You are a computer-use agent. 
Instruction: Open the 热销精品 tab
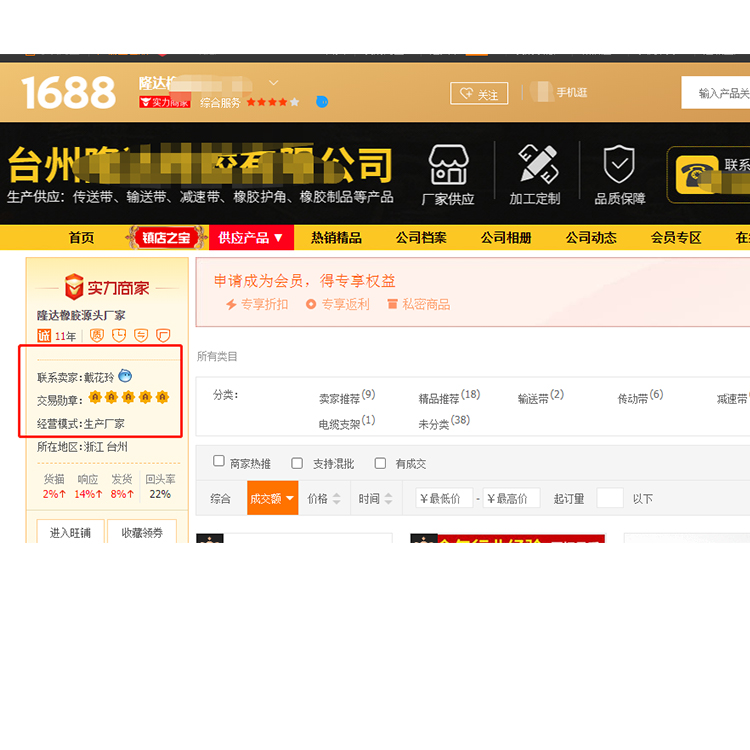coord(336,238)
